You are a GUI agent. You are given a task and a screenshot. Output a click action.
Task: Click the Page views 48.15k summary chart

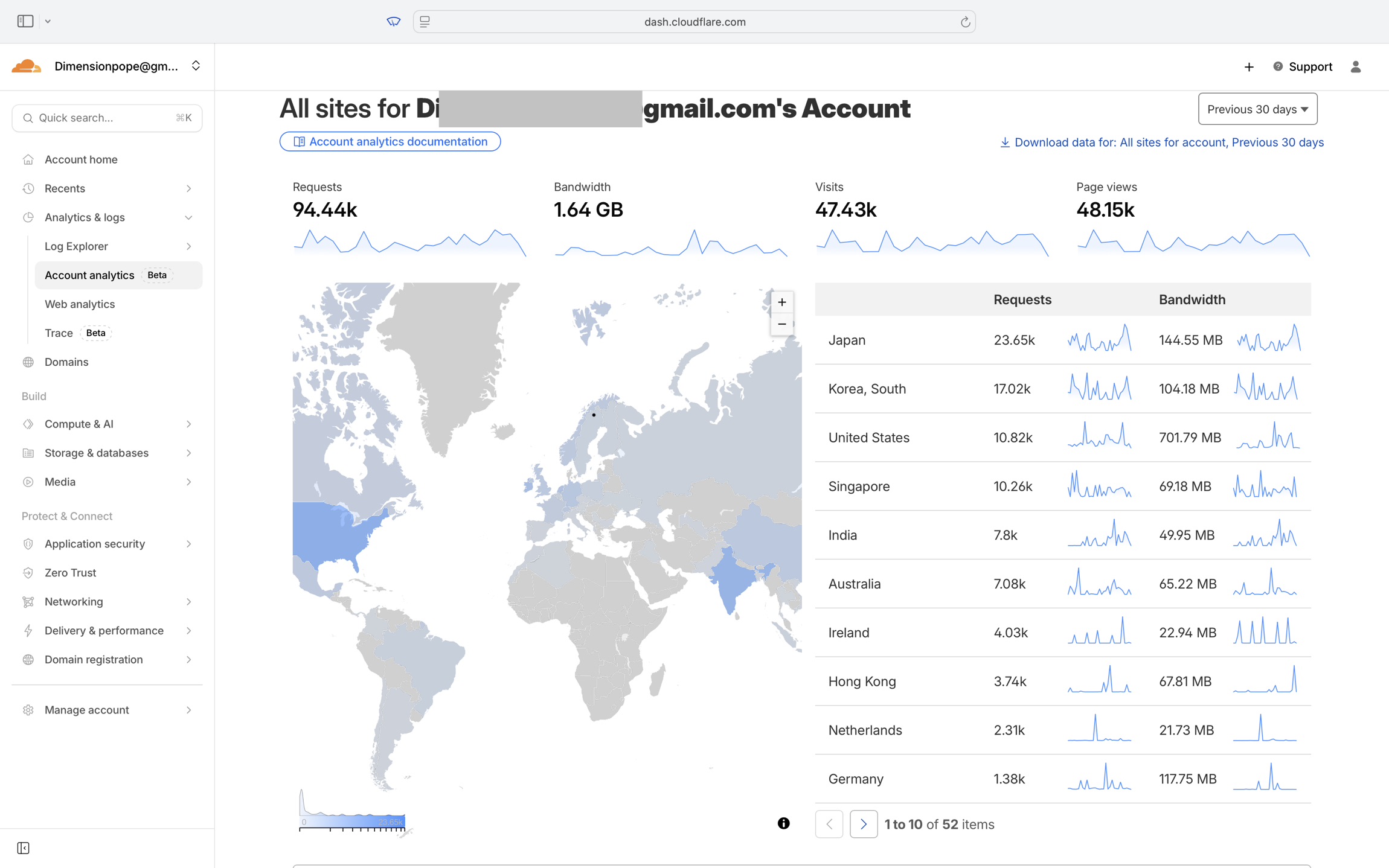1193,243
